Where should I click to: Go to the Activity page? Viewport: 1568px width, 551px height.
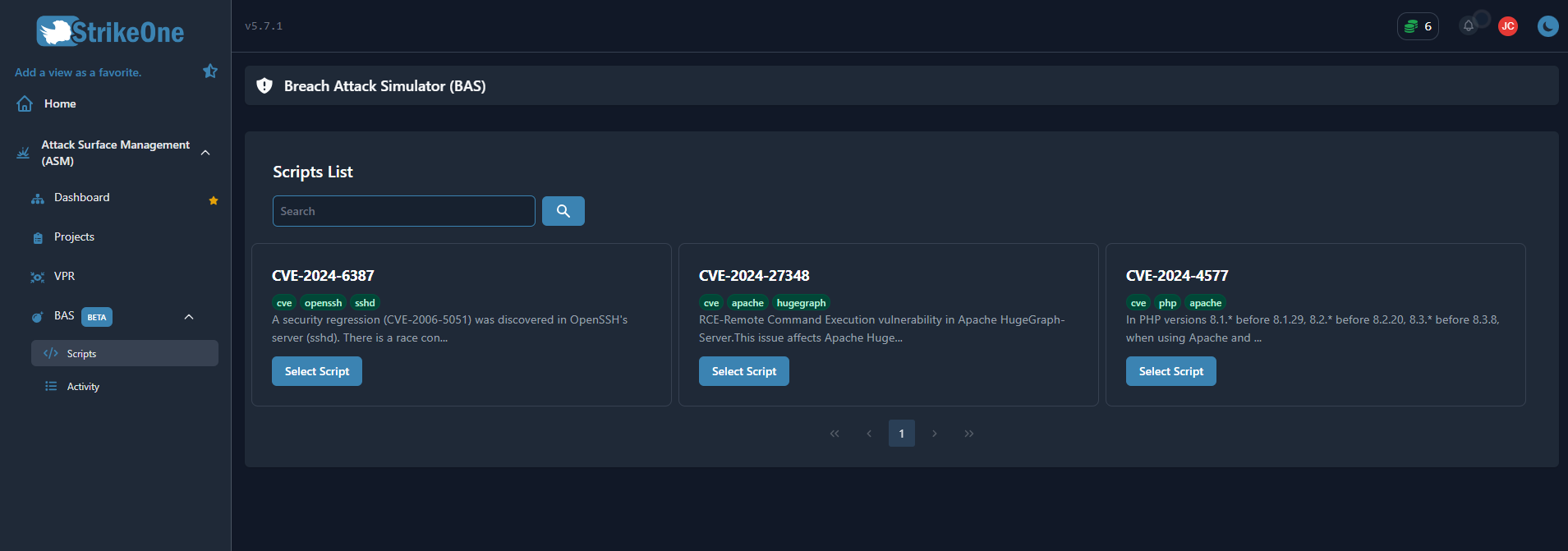pyautogui.click(x=83, y=387)
